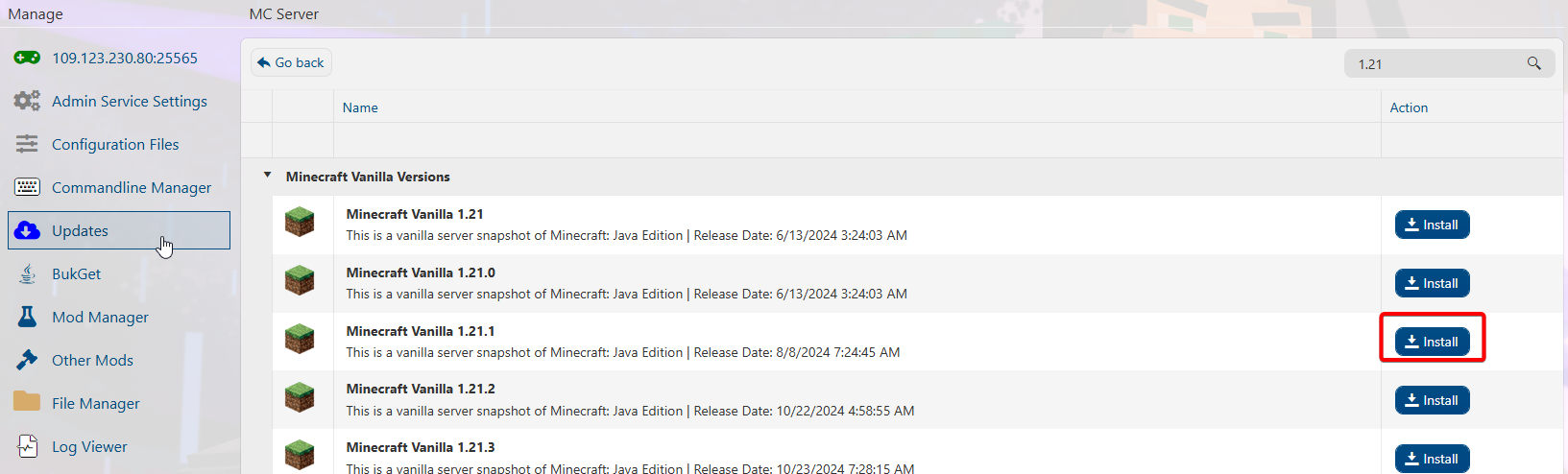Click the search magnifier icon
The height and width of the screenshot is (474, 1568).
pos(1533,63)
